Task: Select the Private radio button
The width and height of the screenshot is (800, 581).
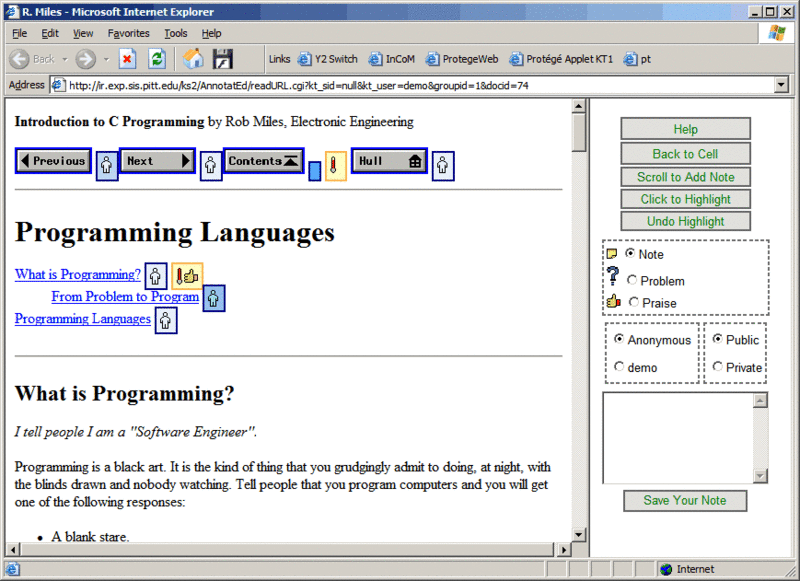Action: pos(717,366)
